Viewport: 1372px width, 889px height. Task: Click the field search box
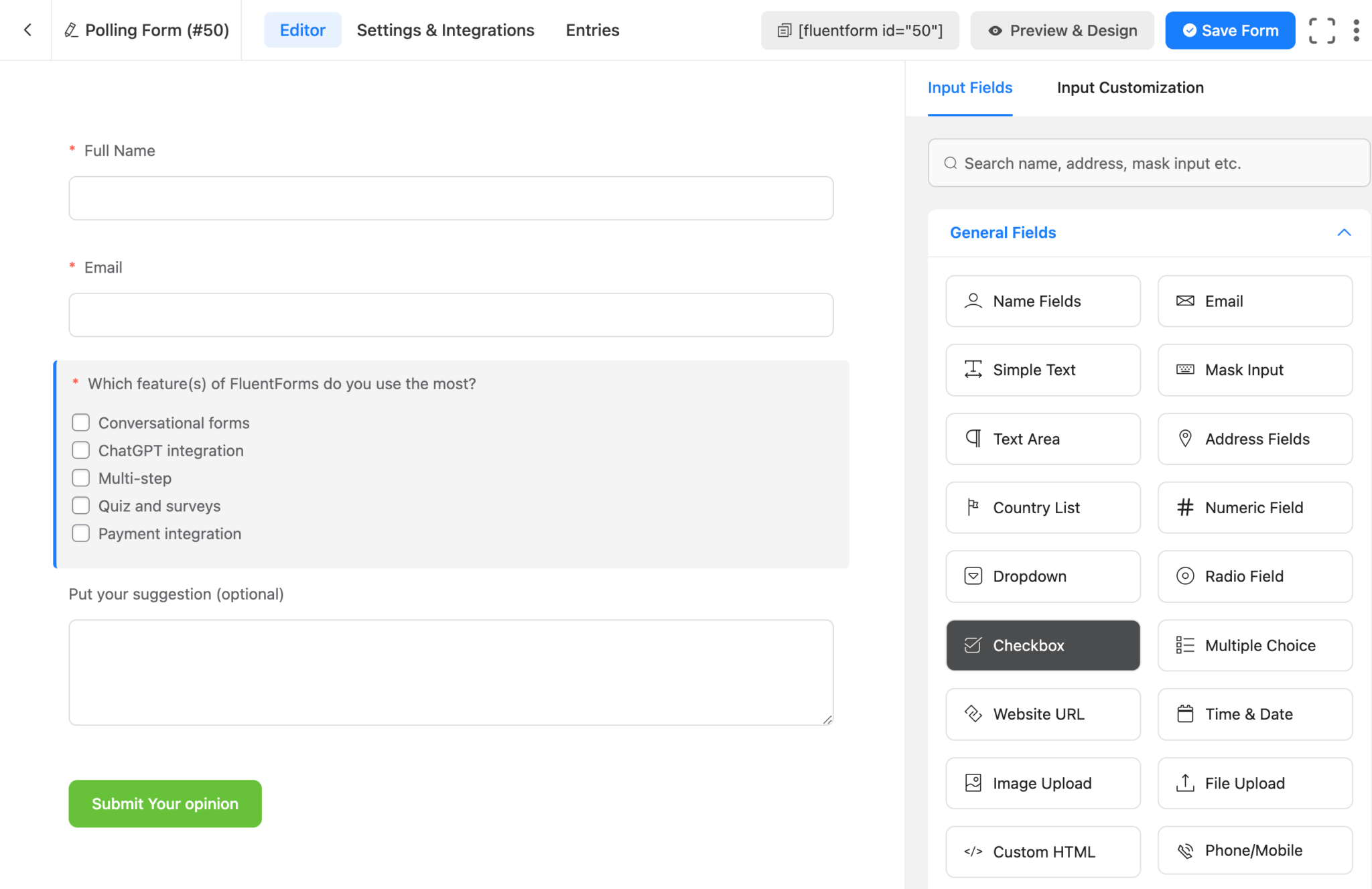coord(1148,163)
